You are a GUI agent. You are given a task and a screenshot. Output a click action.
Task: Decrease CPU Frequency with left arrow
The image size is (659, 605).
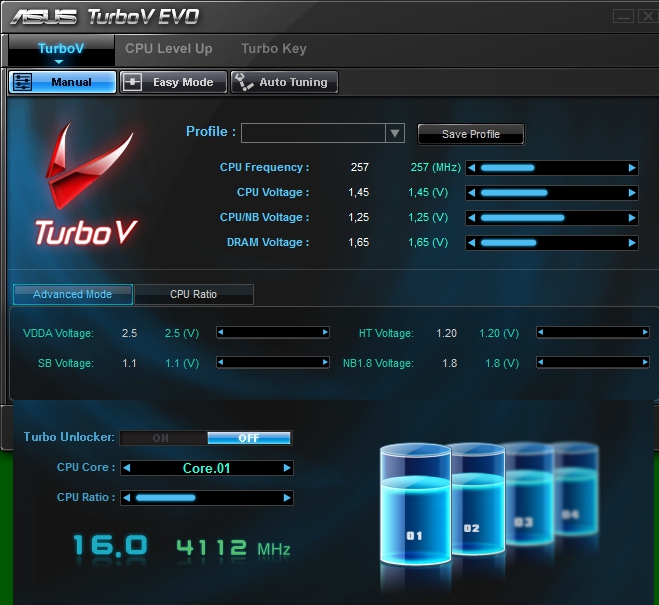(x=472, y=168)
